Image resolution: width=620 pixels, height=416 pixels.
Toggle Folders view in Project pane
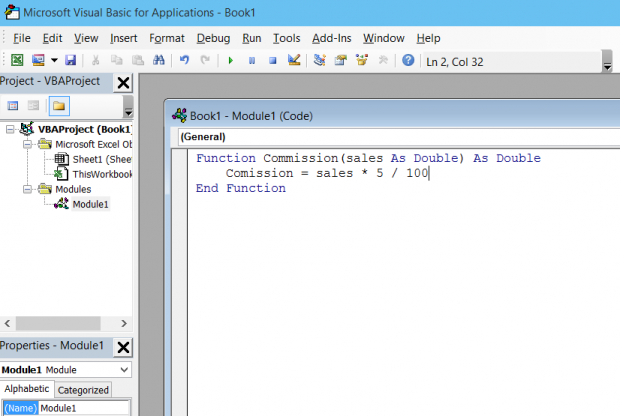pyautogui.click(x=59, y=106)
